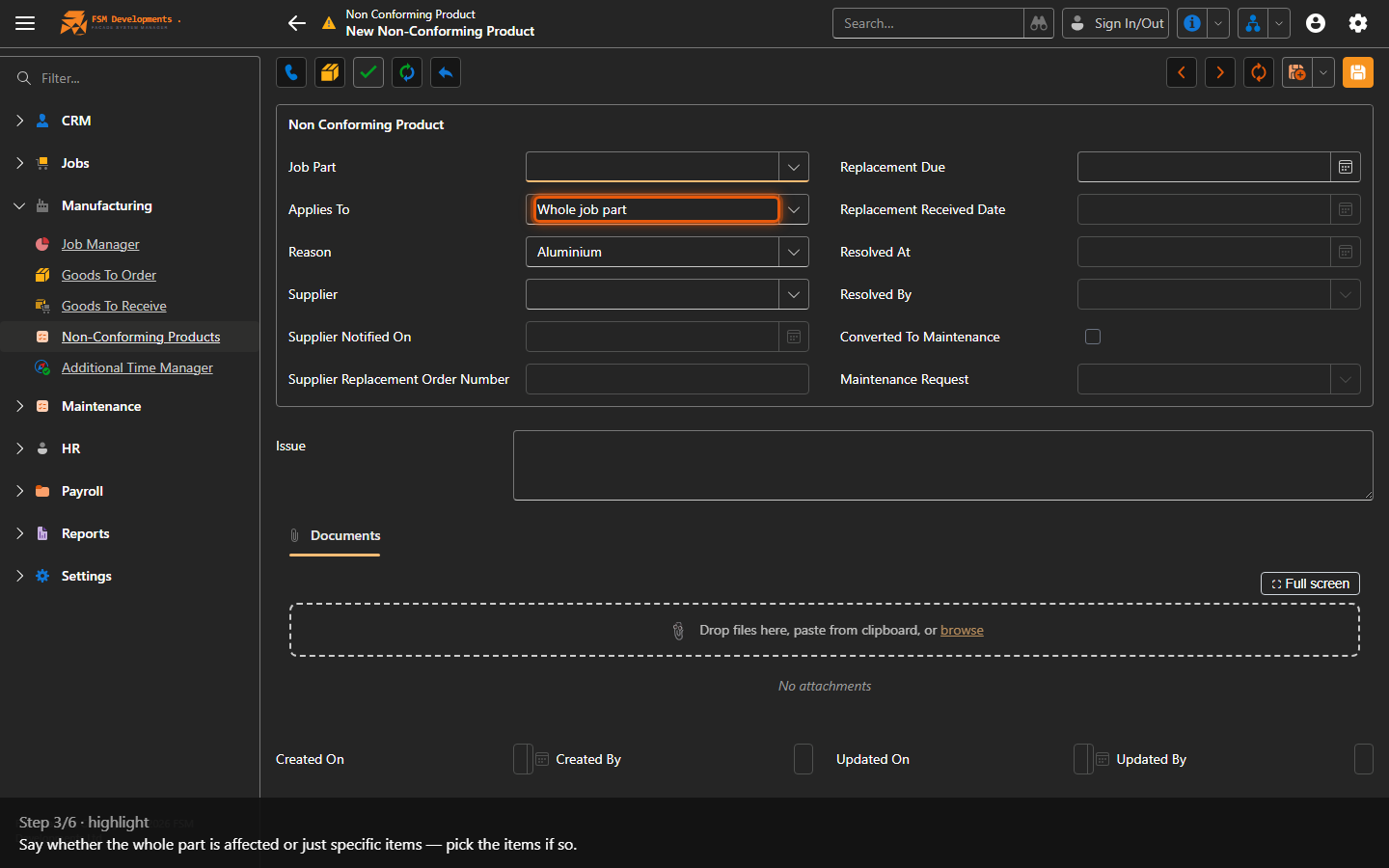Tick the Converted To Maintenance checkbox

point(1093,337)
